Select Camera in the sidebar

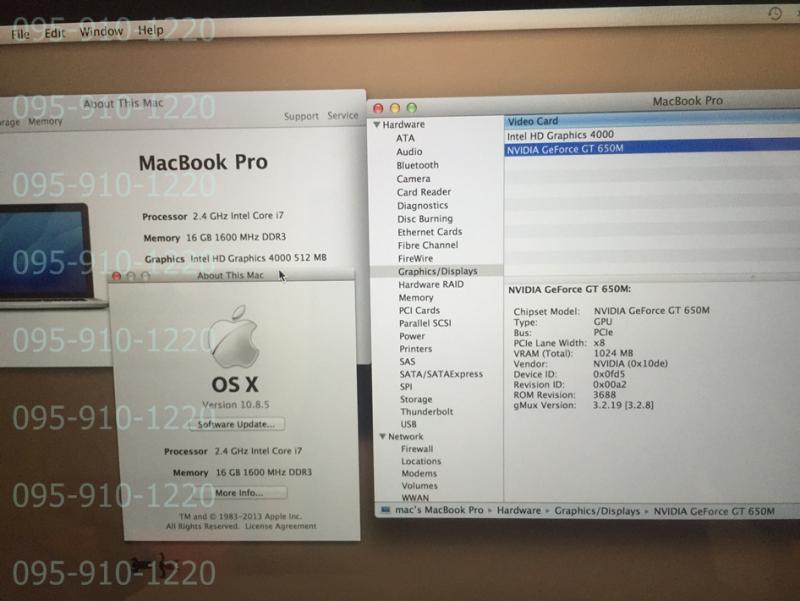click(x=413, y=179)
